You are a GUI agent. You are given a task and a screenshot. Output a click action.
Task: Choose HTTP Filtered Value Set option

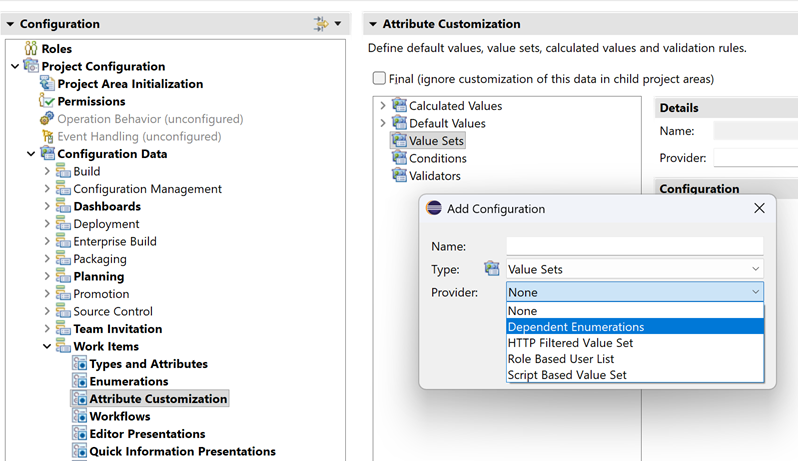click(570, 343)
